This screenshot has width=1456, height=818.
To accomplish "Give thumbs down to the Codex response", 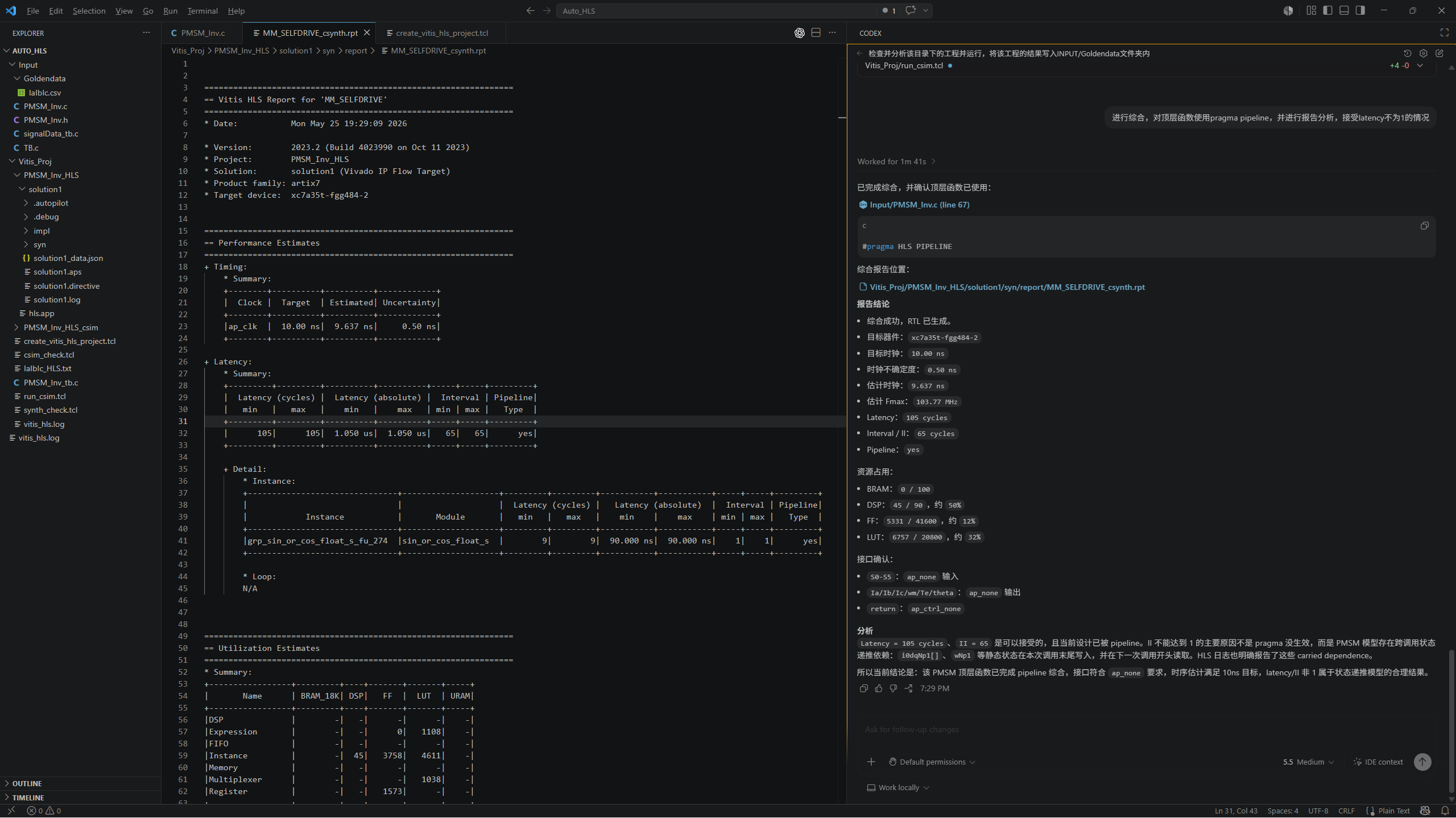I will click(894, 688).
